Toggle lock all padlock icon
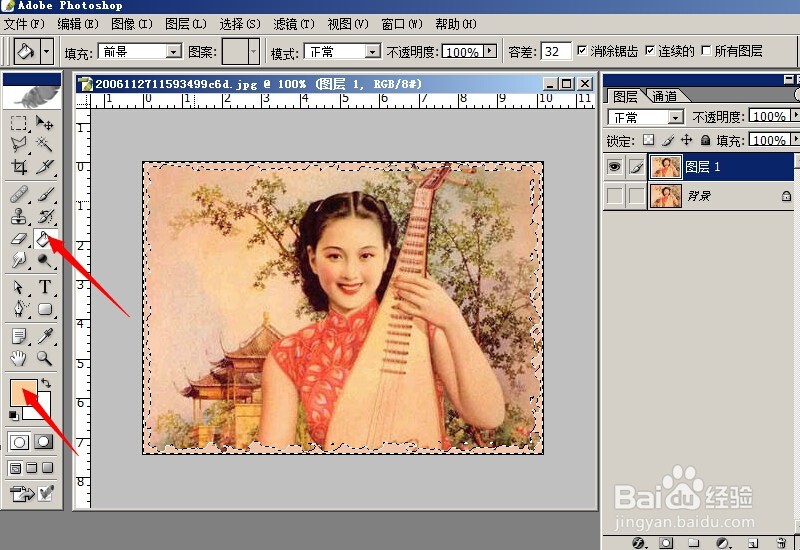Screen dimensions: 800x550 point(705,140)
